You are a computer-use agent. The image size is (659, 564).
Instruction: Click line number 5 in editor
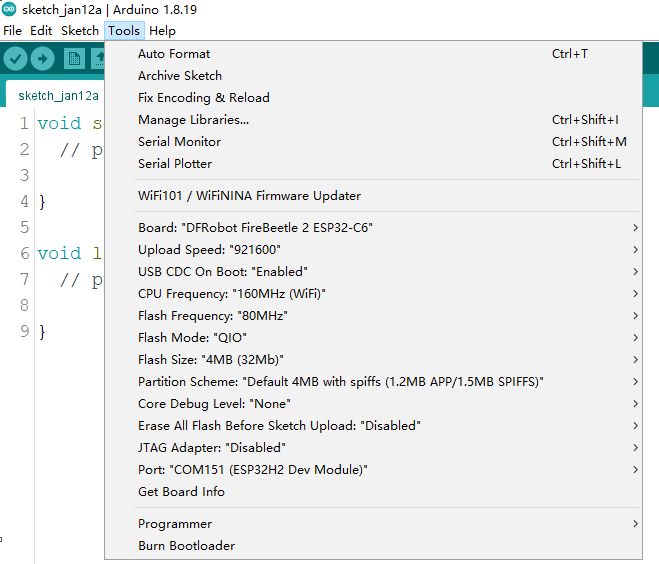[x=24, y=227]
